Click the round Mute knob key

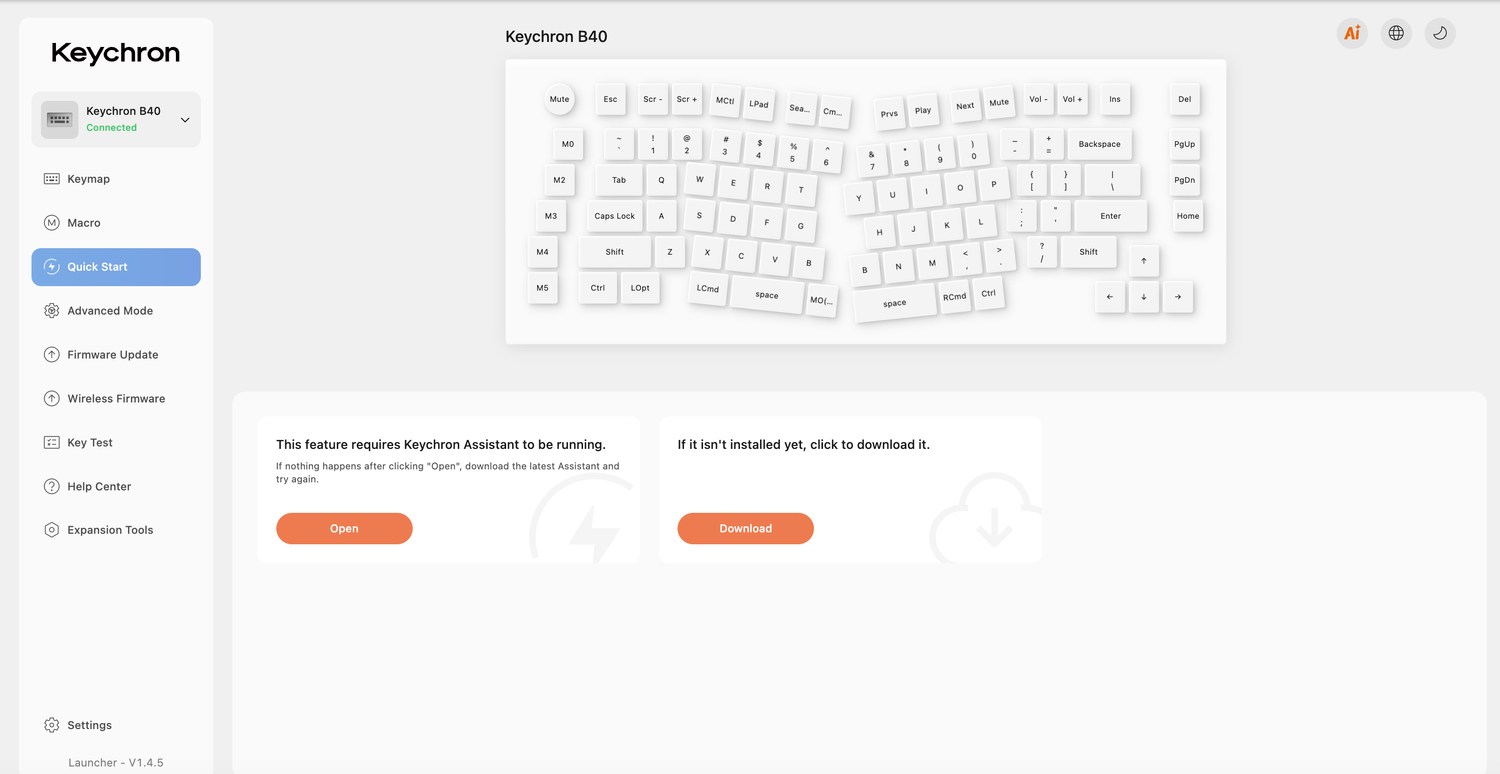tap(559, 99)
